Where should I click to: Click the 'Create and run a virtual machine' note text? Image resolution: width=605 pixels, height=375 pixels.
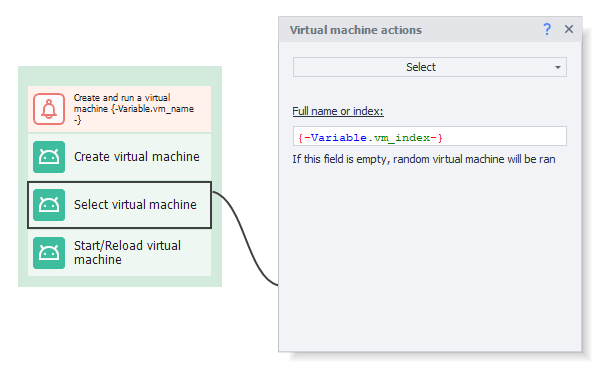pyautogui.click(x=134, y=109)
